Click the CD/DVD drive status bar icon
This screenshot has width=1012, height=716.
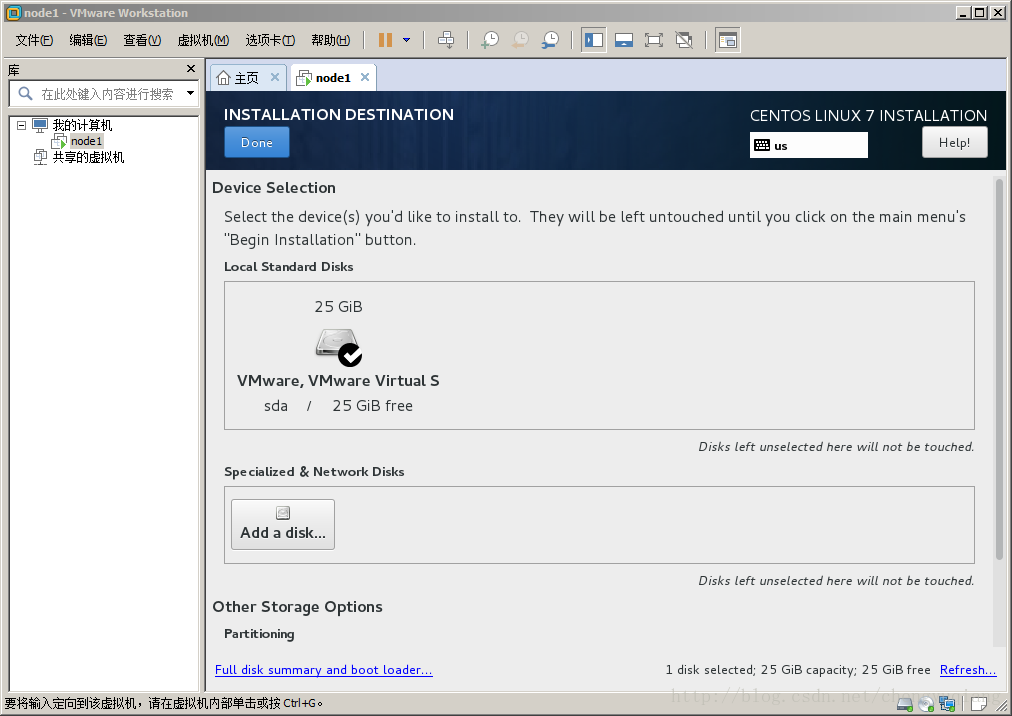coord(926,703)
